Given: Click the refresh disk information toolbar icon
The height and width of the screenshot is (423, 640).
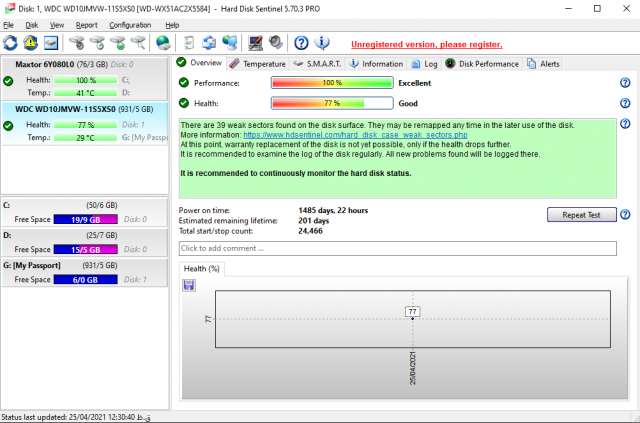Looking at the screenshot, I should tap(11, 43).
